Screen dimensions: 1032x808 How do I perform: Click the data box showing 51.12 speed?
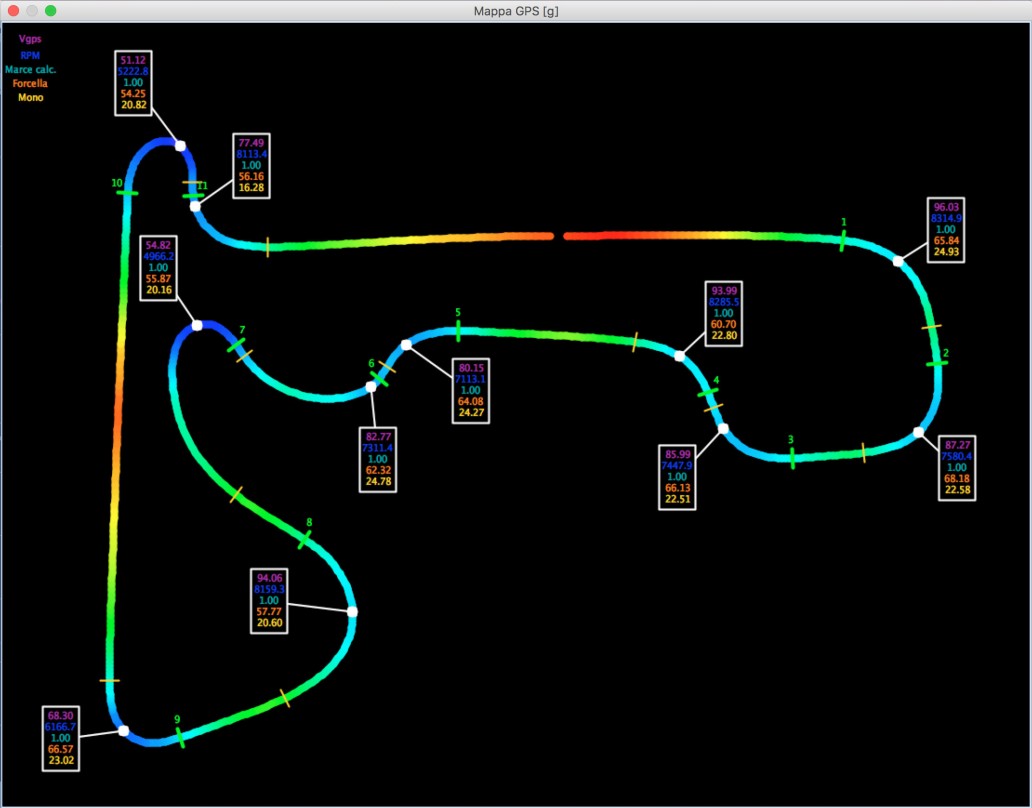tap(133, 84)
